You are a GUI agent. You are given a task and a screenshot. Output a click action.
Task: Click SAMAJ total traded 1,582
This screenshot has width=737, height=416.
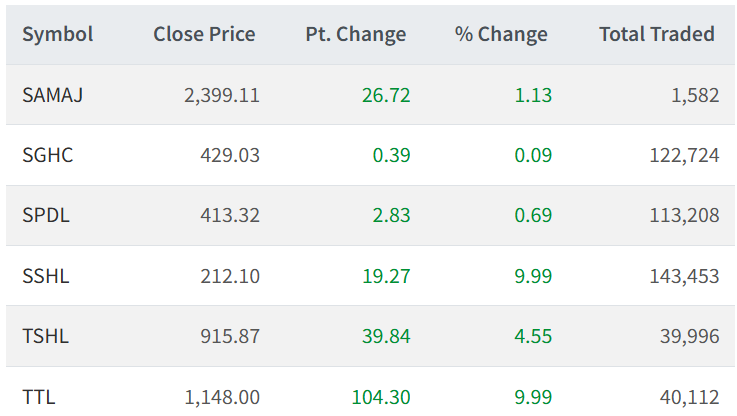pos(695,95)
